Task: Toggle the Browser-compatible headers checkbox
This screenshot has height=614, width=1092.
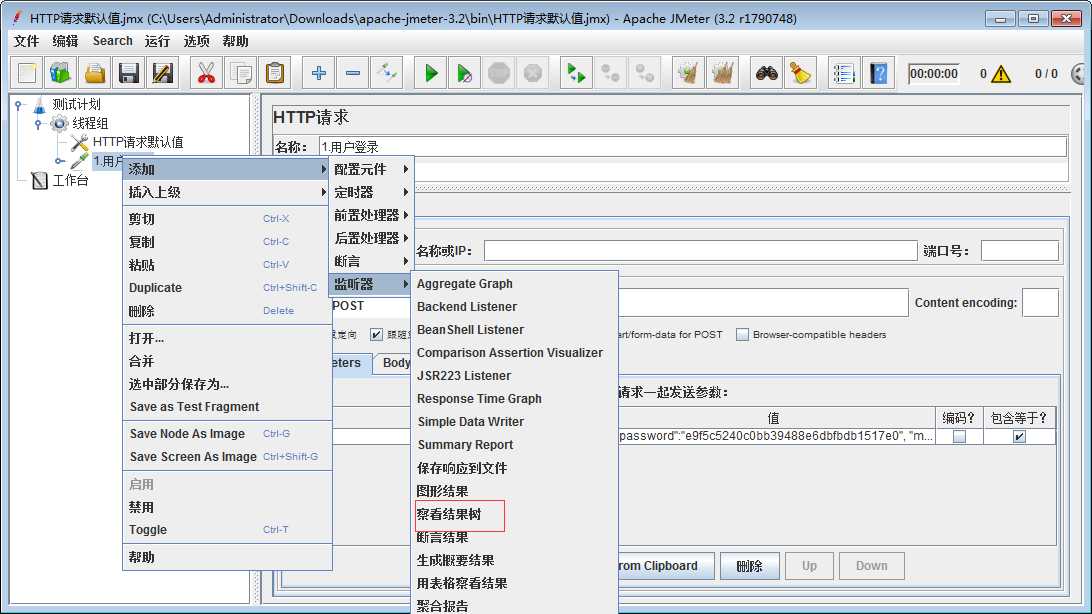Action: pos(742,335)
